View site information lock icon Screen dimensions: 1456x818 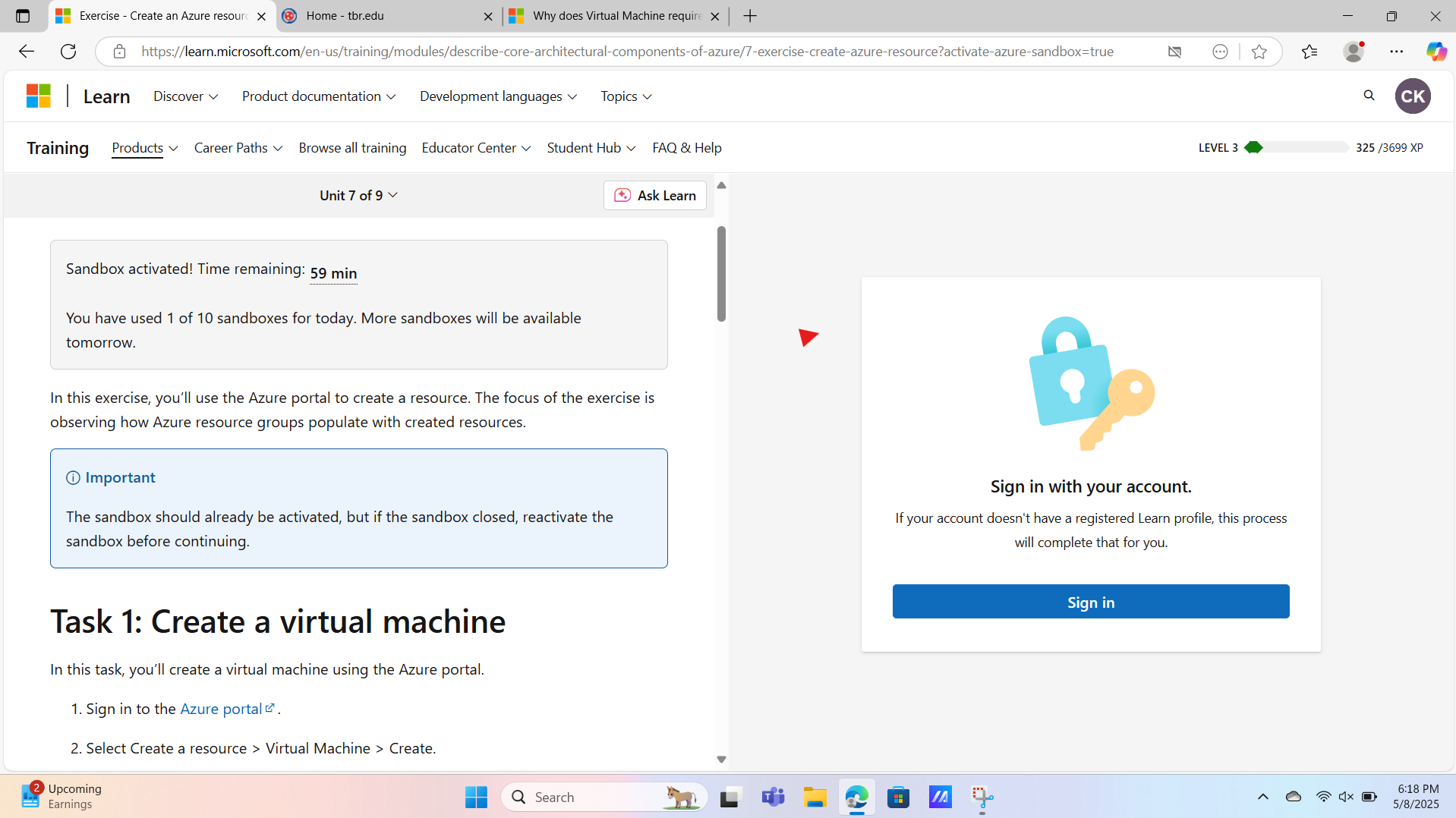click(119, 52)
